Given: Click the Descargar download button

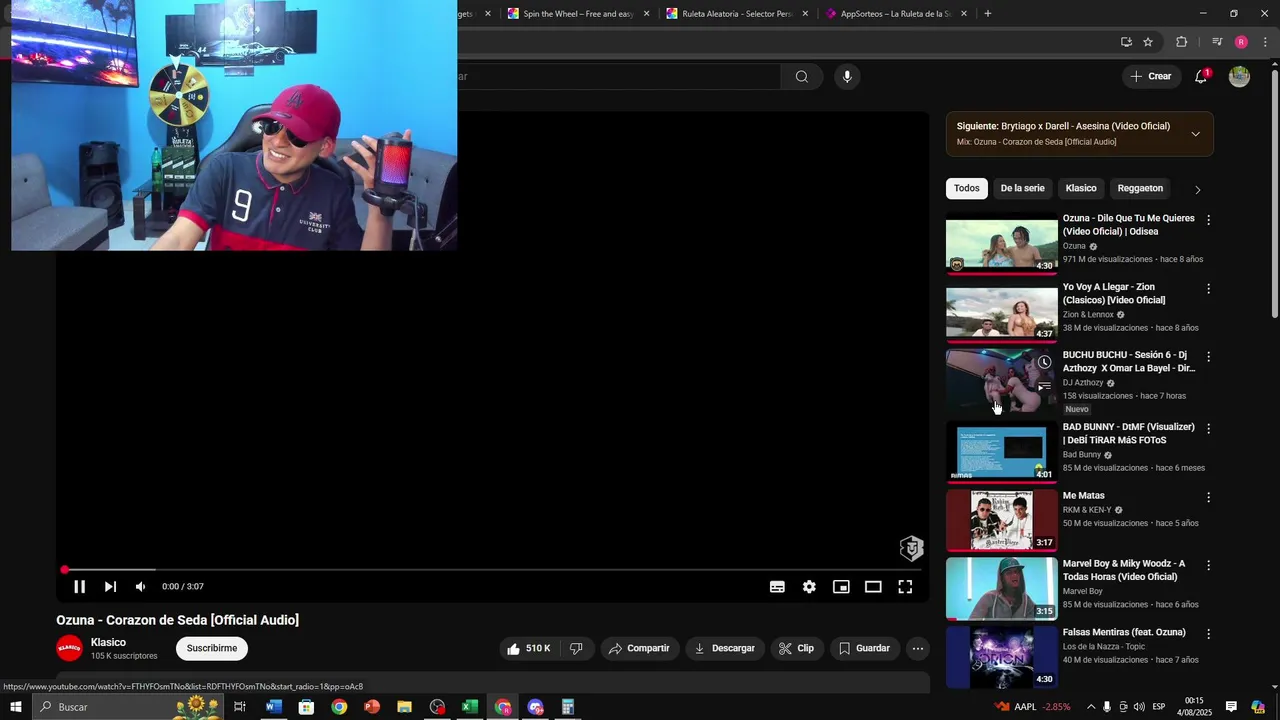Looking at the screenshot, I should point(725,648).
